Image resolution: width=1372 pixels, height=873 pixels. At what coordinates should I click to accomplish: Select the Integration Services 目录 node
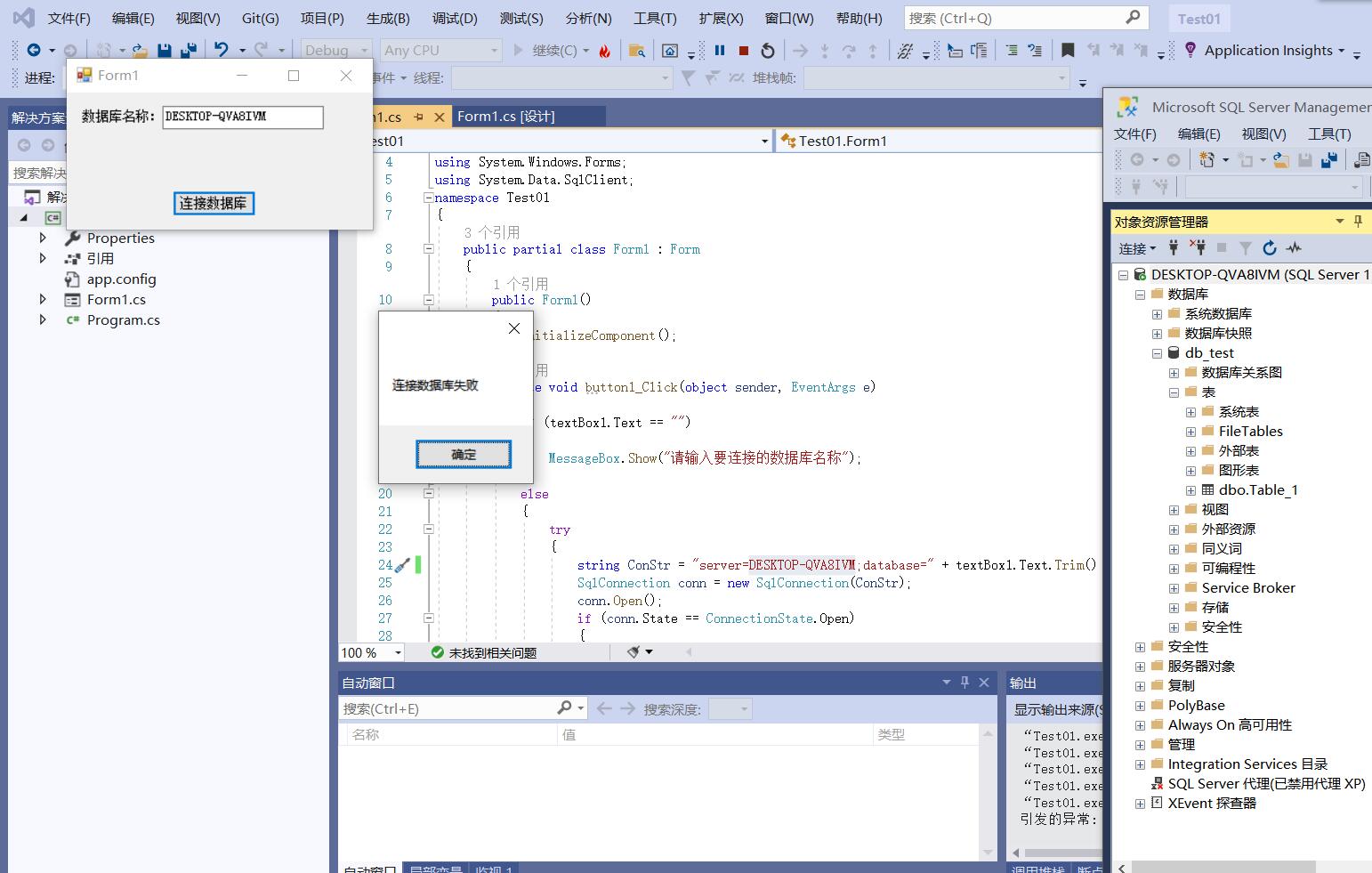point(1247,764)
